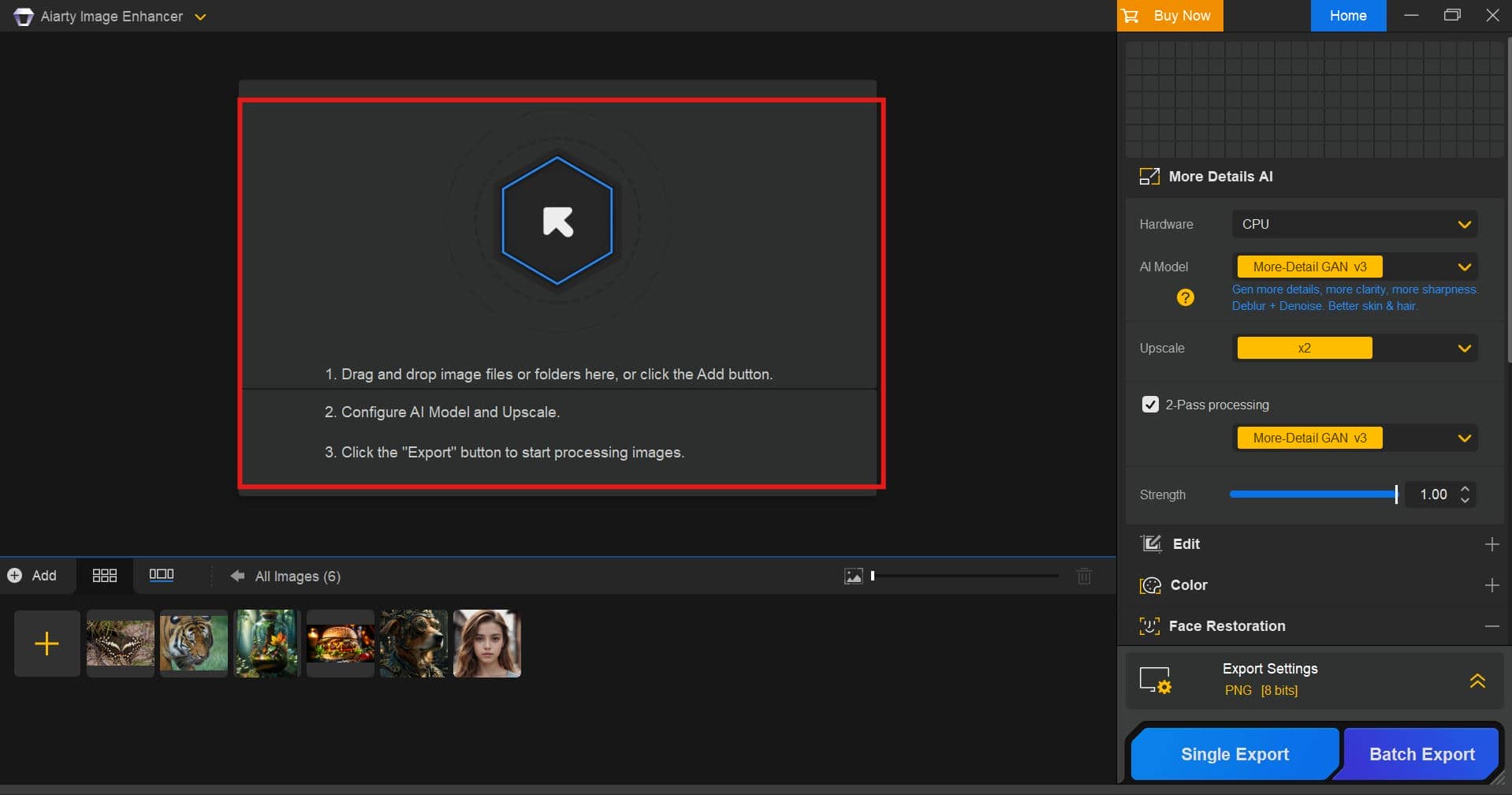Click the yellow question mark help icon
This screenshot has width=1512, height=795.
[x=1185, y=297]
